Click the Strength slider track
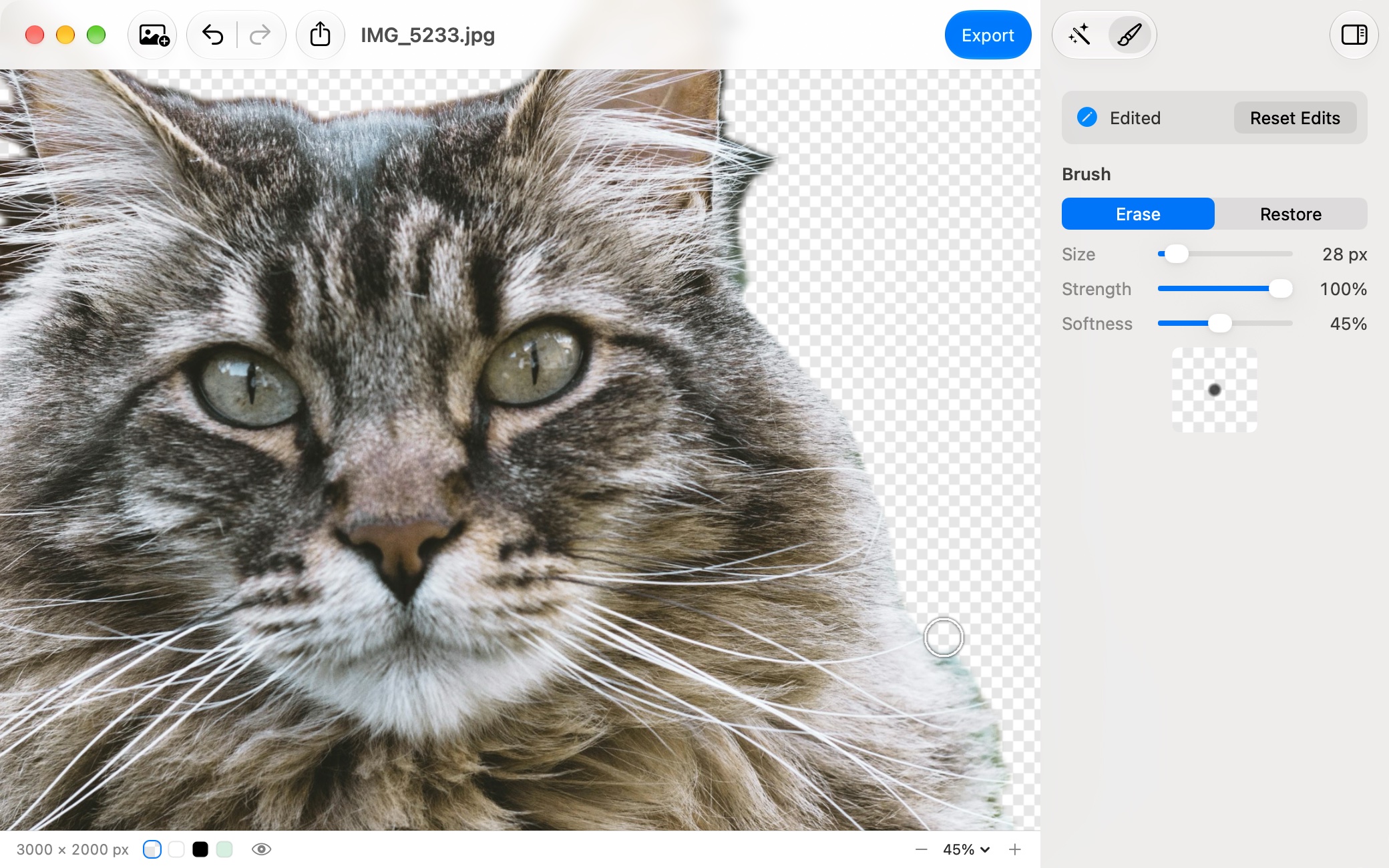 click(x=1225, y=288)
